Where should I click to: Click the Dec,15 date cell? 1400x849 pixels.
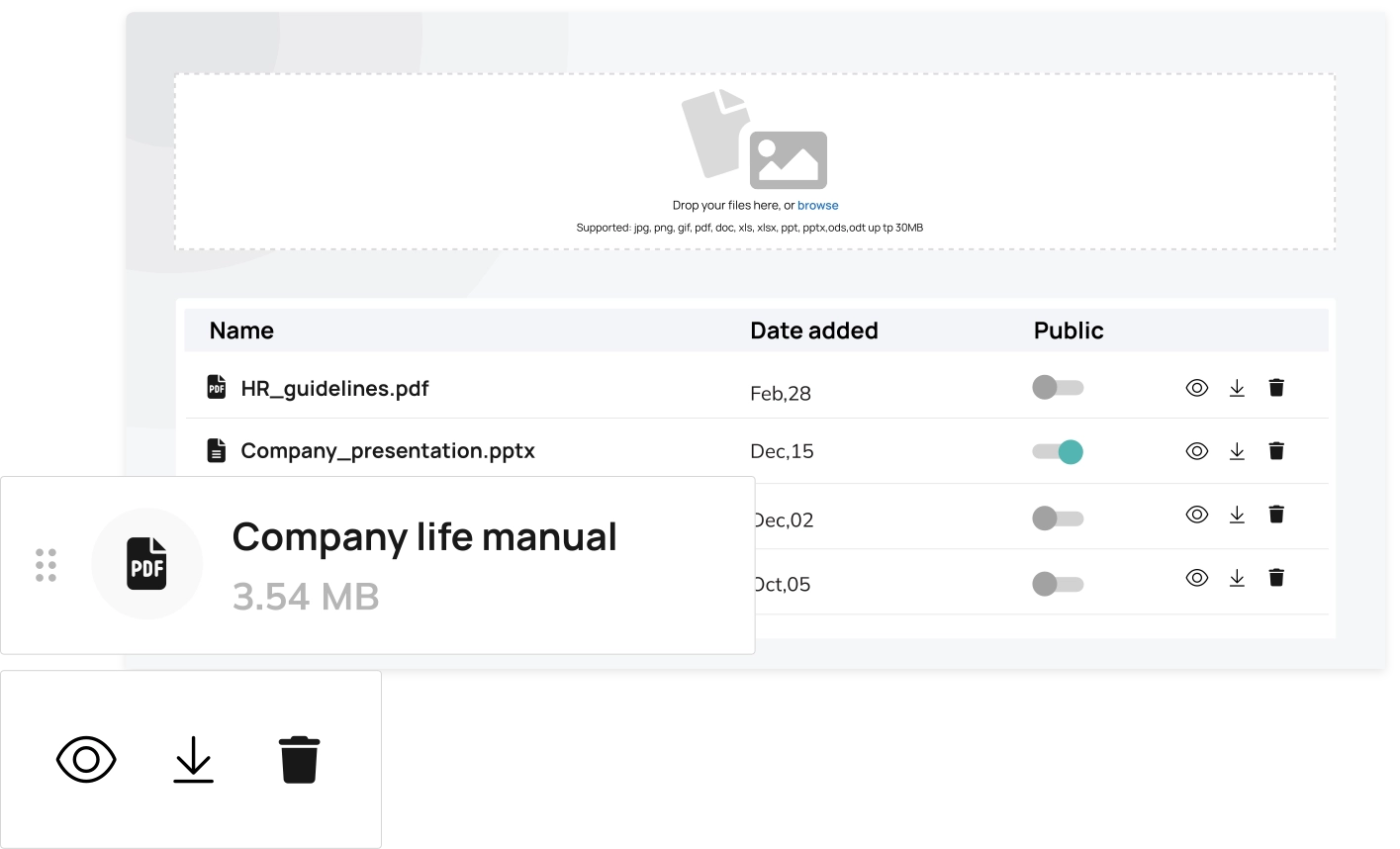click(782, 451)
